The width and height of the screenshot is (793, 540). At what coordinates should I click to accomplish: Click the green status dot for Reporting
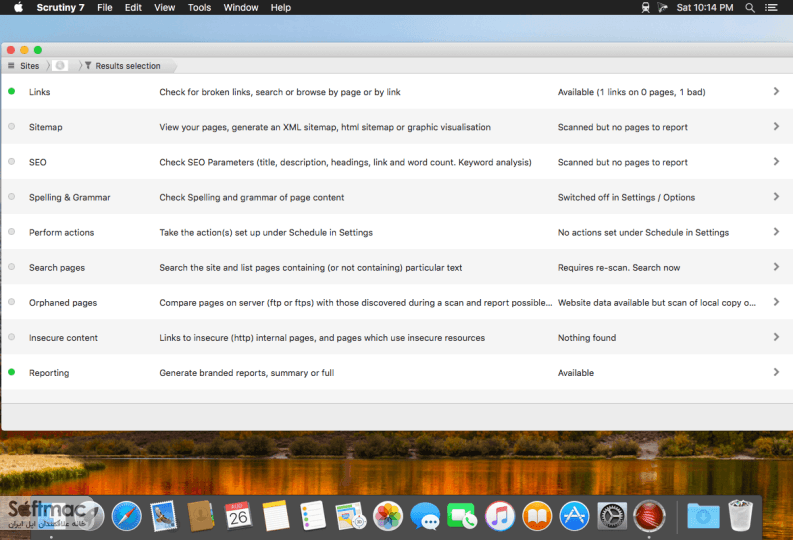click(12, 372)
